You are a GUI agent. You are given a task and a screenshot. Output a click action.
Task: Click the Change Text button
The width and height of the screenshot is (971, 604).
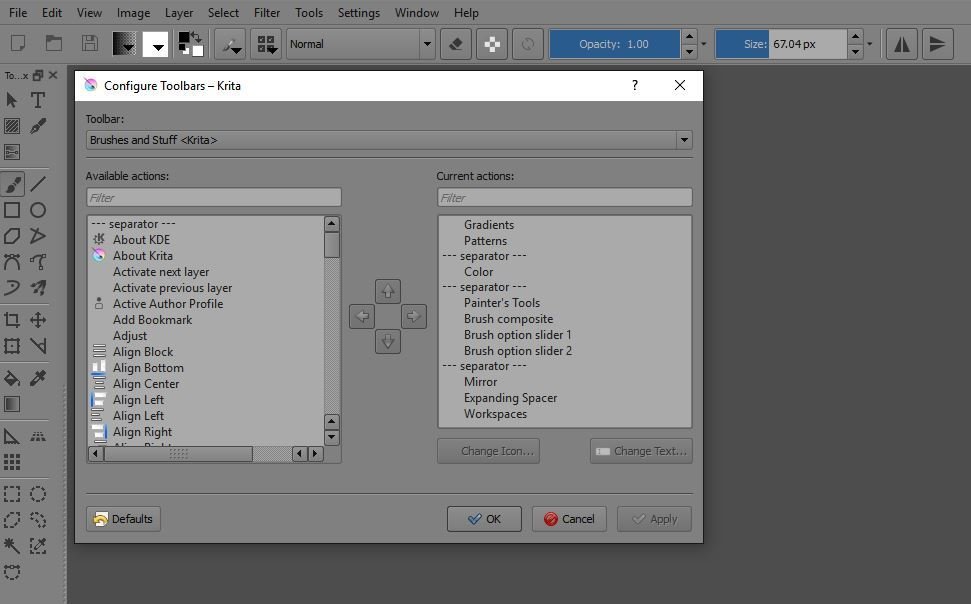click(x=641, y=451)
